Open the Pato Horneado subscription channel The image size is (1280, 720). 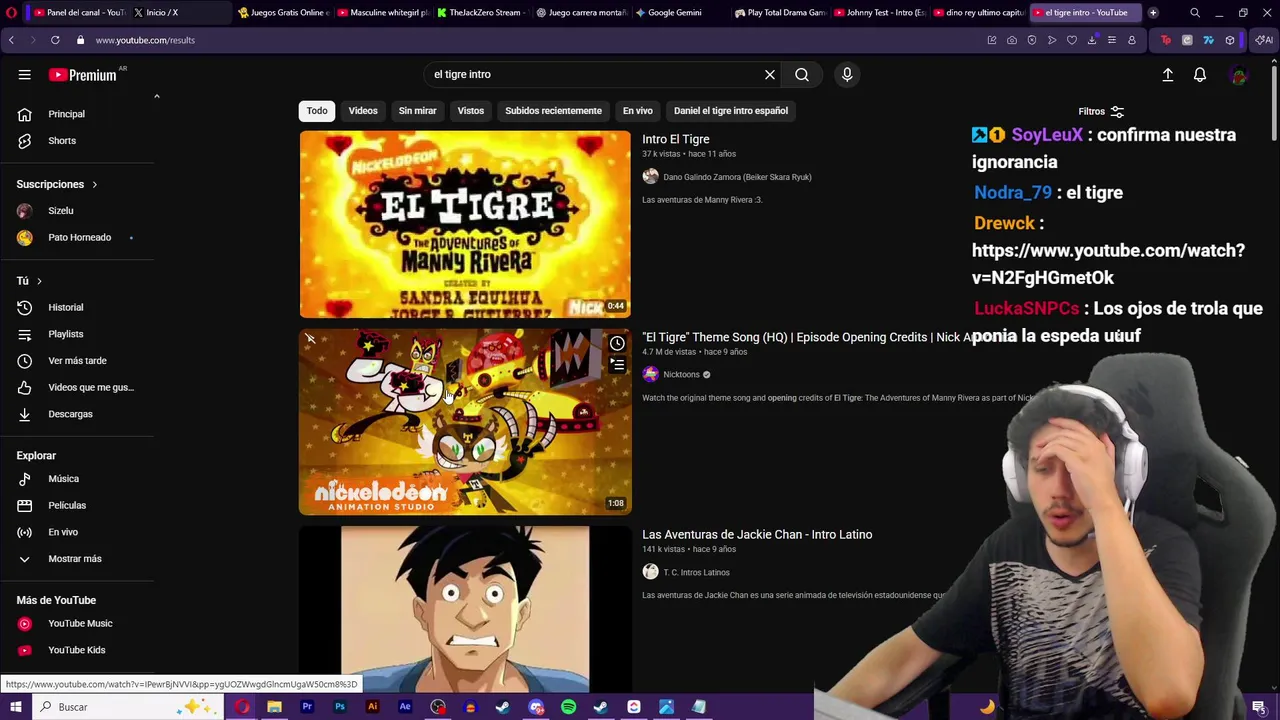click(x=78, y=238)
